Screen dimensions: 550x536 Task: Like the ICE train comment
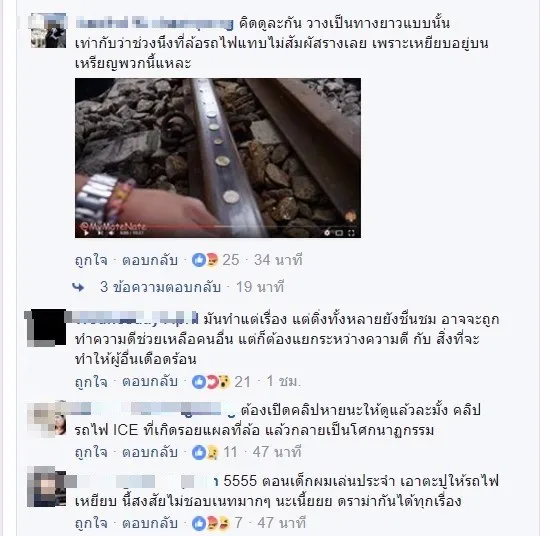pos(91,453)
